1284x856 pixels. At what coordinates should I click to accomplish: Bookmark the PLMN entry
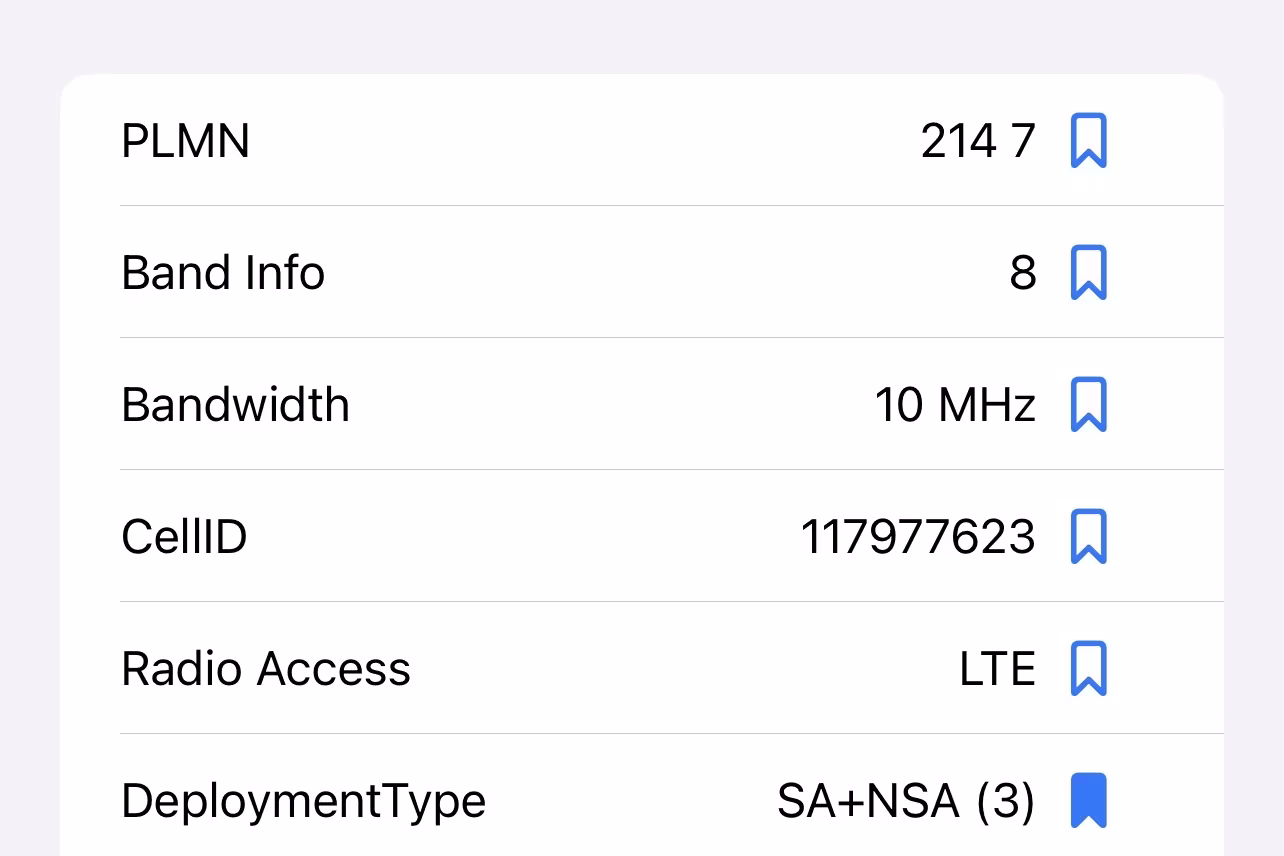1089,141
